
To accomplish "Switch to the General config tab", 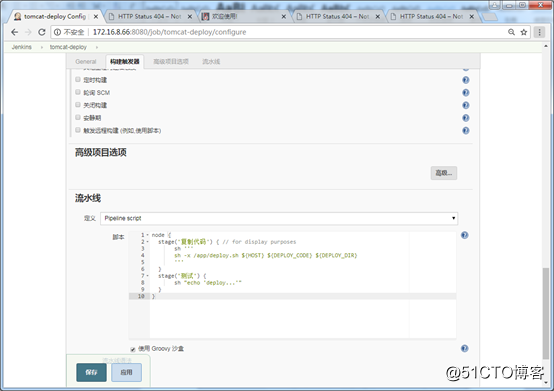I will click(x=86, y=61).
